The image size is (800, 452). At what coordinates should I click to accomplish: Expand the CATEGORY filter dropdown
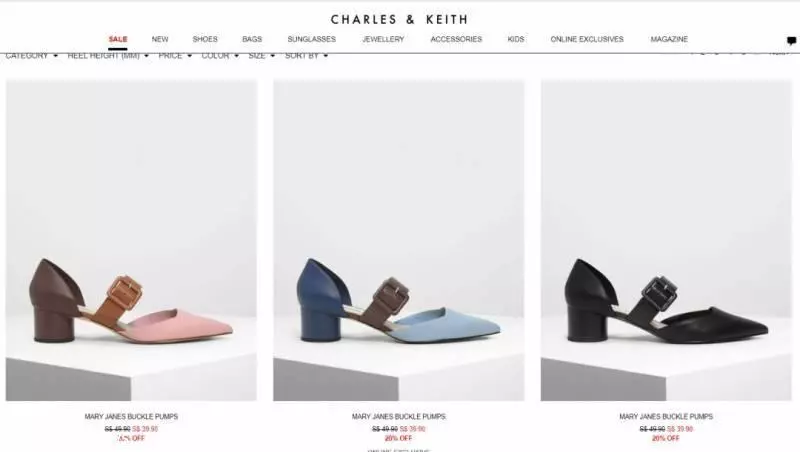click(x=32, y=56)
